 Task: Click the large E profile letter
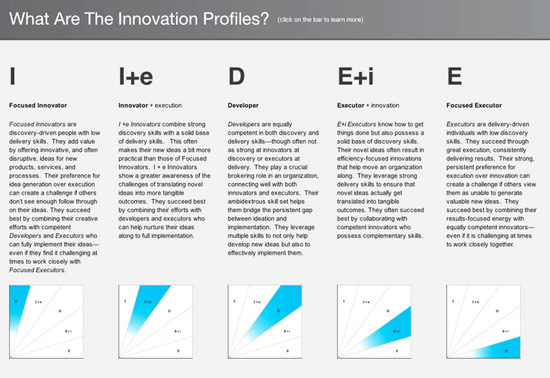[455, 76]
